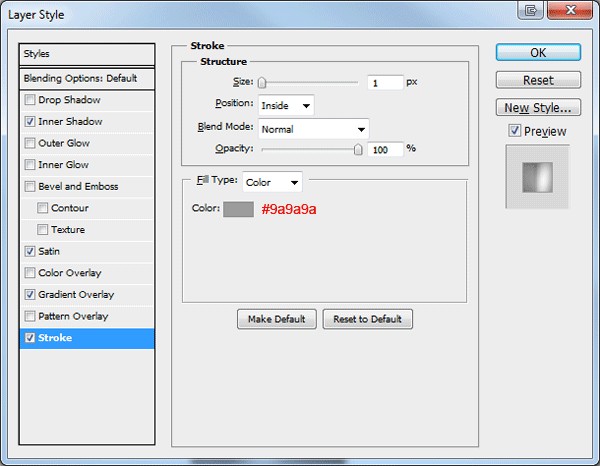
Task: Click the OK button
Action: (538, 52)
